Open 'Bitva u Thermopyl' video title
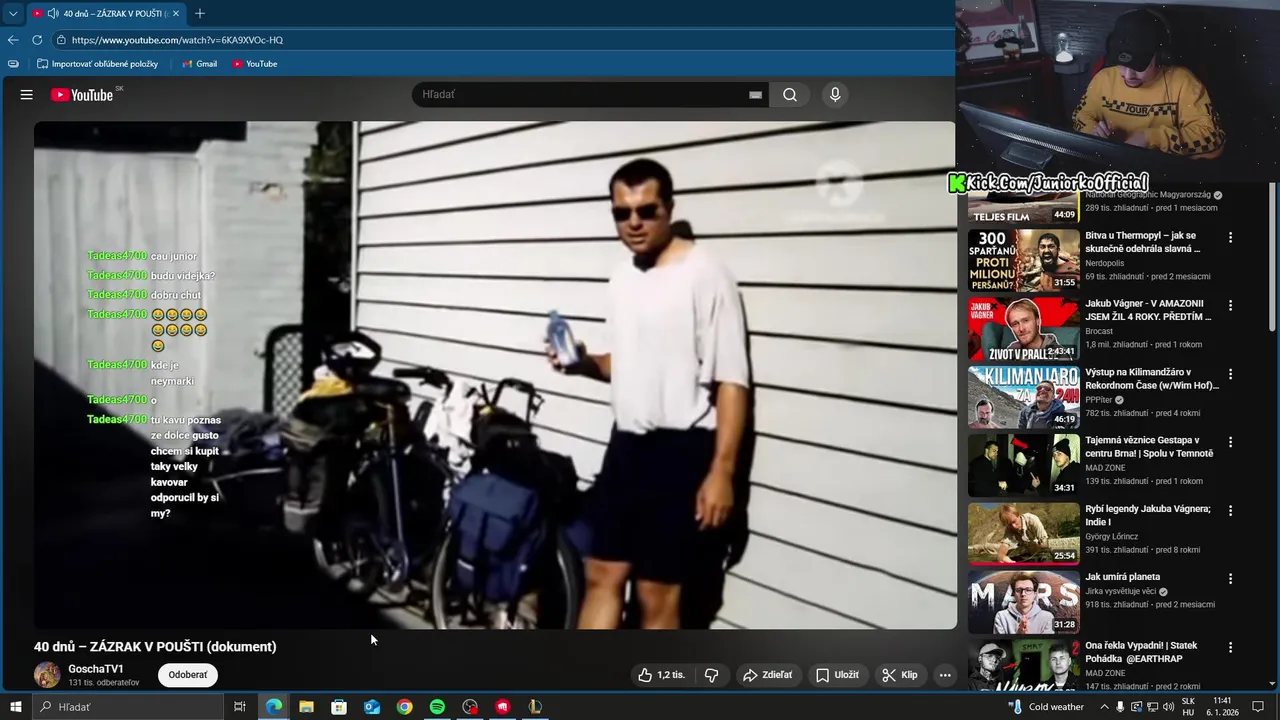 [x=1143, y=242]
